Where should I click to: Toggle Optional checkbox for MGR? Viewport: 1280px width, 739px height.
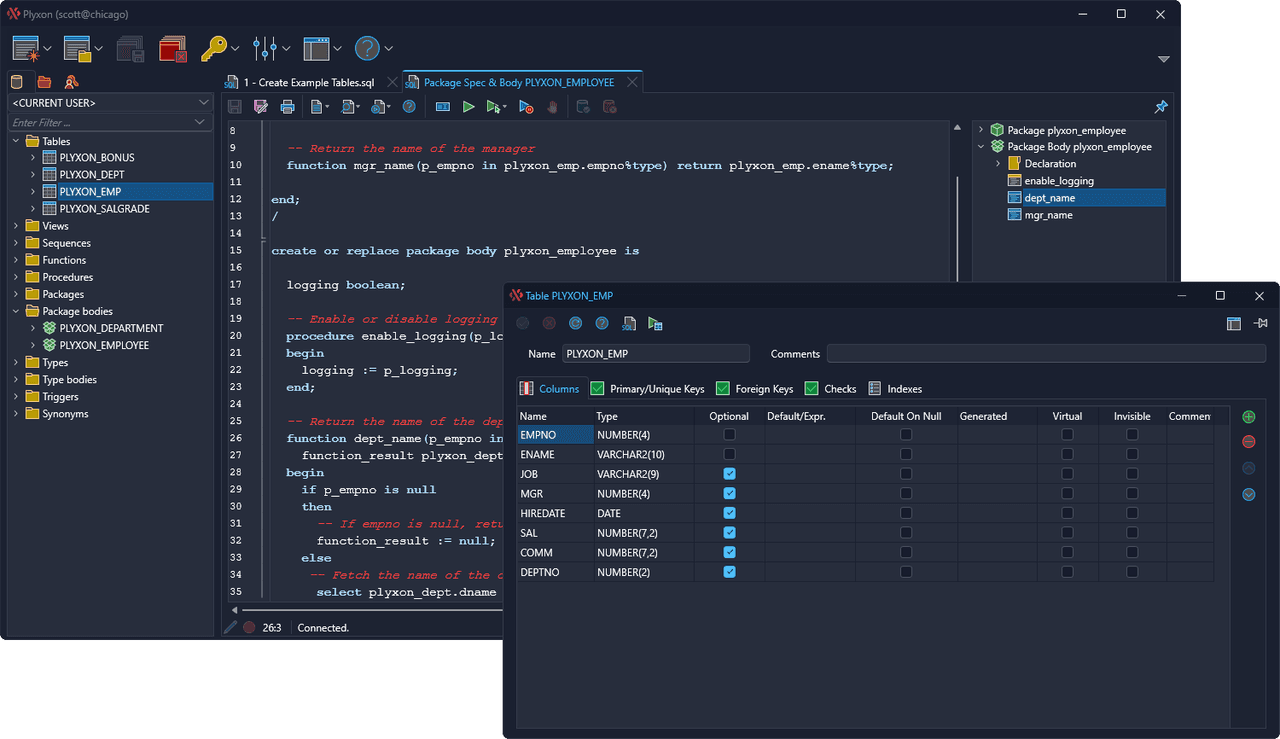(x=729, y=493)
